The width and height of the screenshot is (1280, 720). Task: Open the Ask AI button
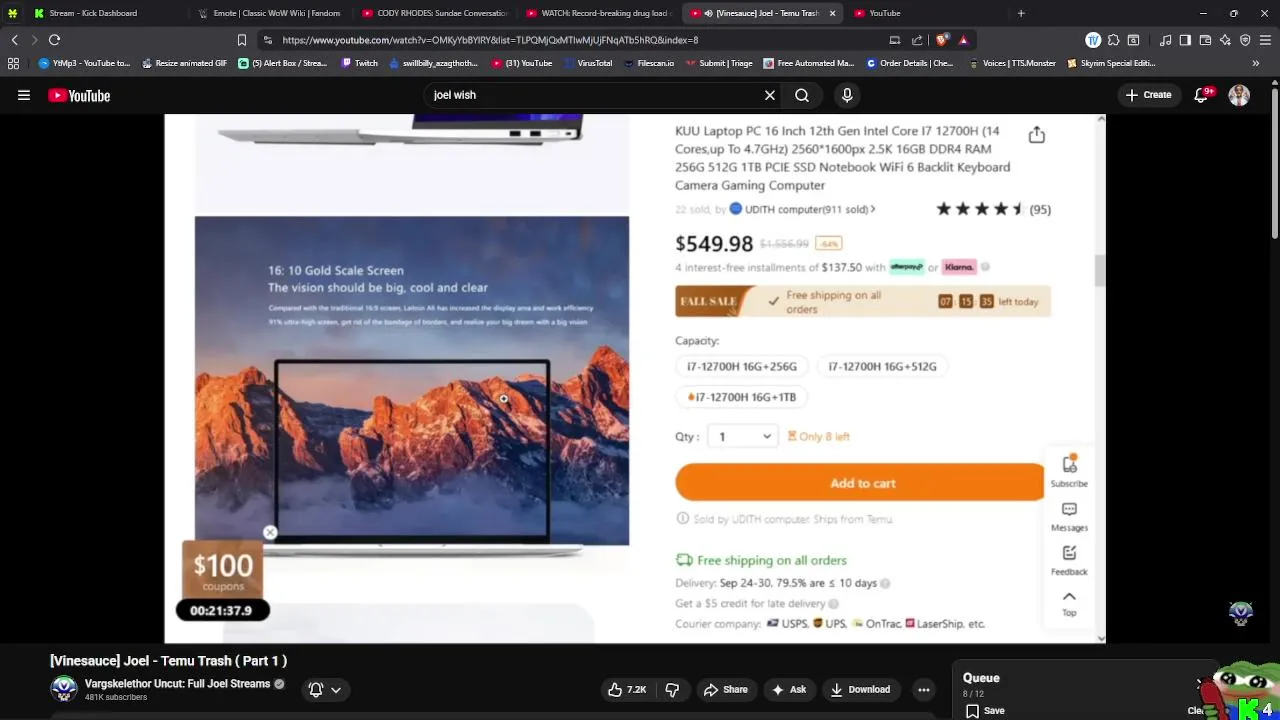[x=788, y=689]
